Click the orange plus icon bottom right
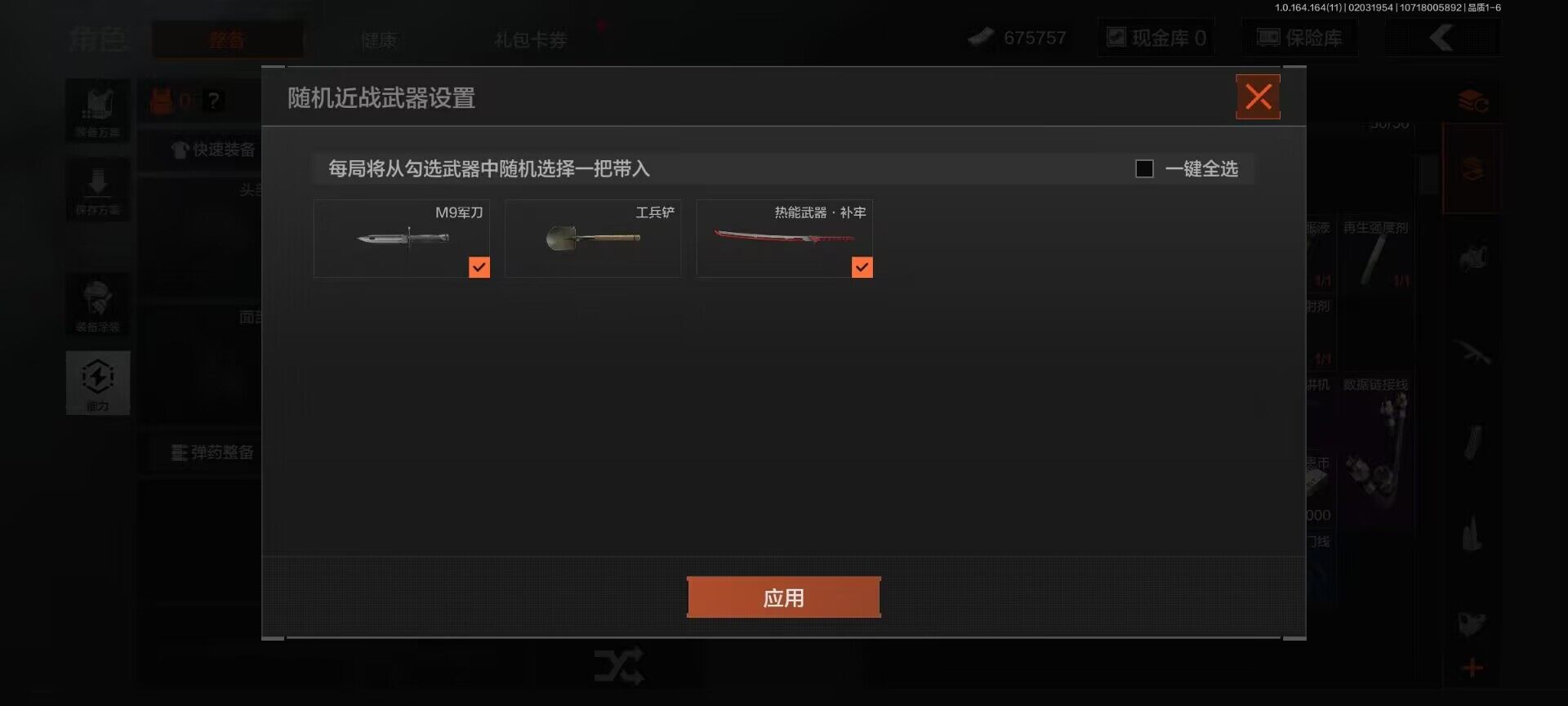The height and width of the screenshot is (706, 1568). tap(1472, 668)
